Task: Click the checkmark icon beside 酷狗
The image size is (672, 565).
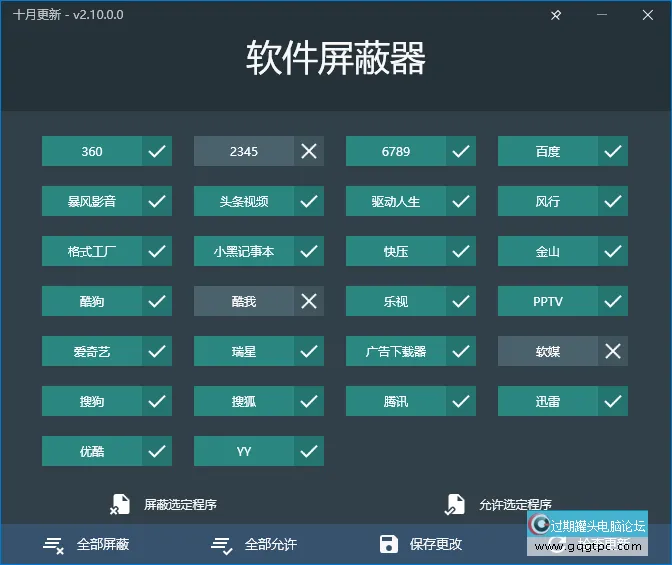Action: tap(157, 301)
